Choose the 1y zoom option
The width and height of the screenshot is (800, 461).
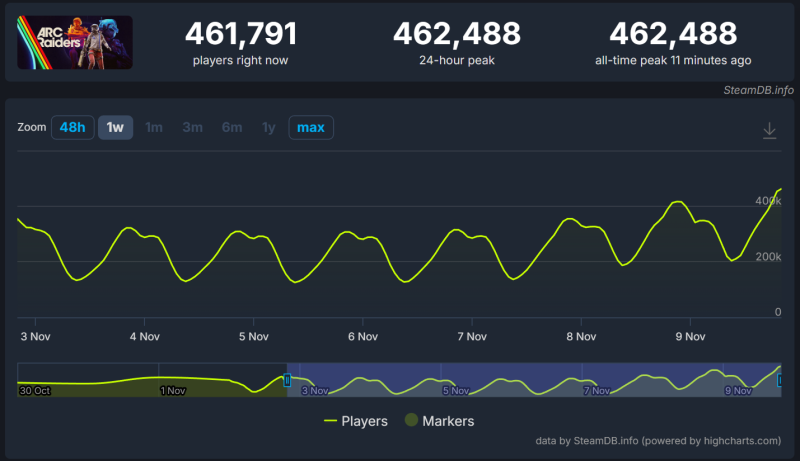(x=268, y=127)
